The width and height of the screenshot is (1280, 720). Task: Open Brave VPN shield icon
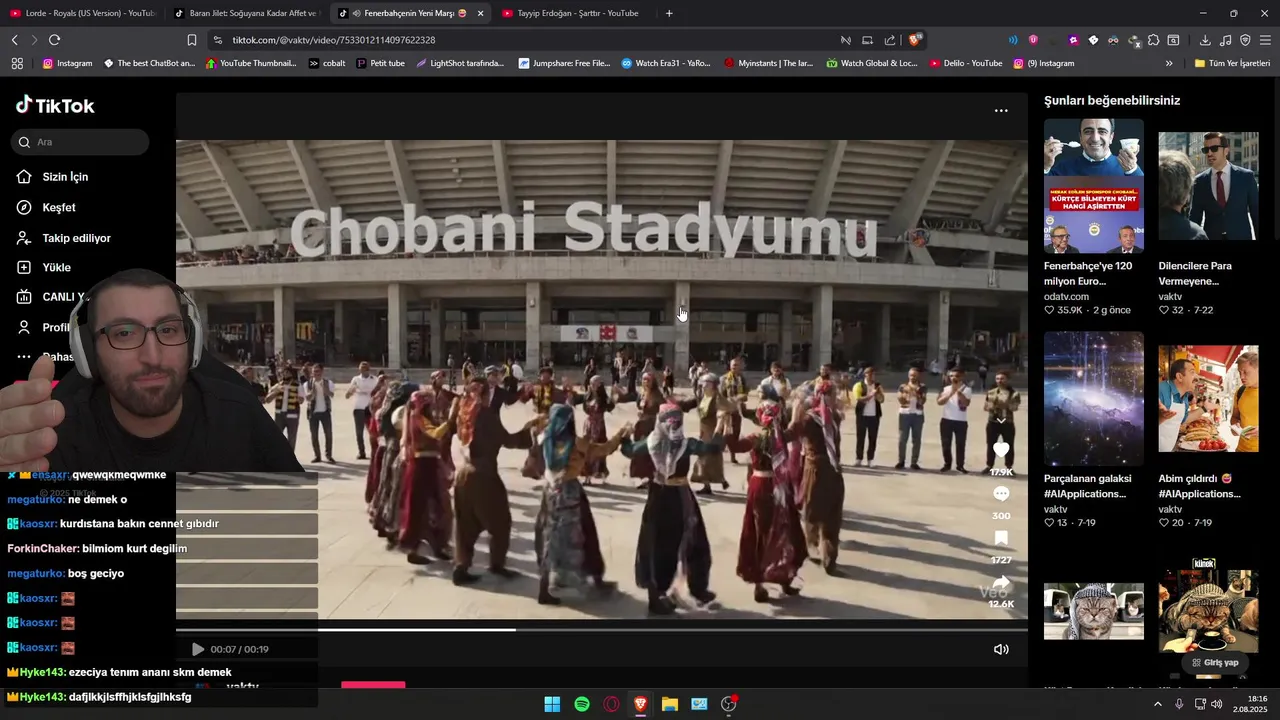point(1245,40)
